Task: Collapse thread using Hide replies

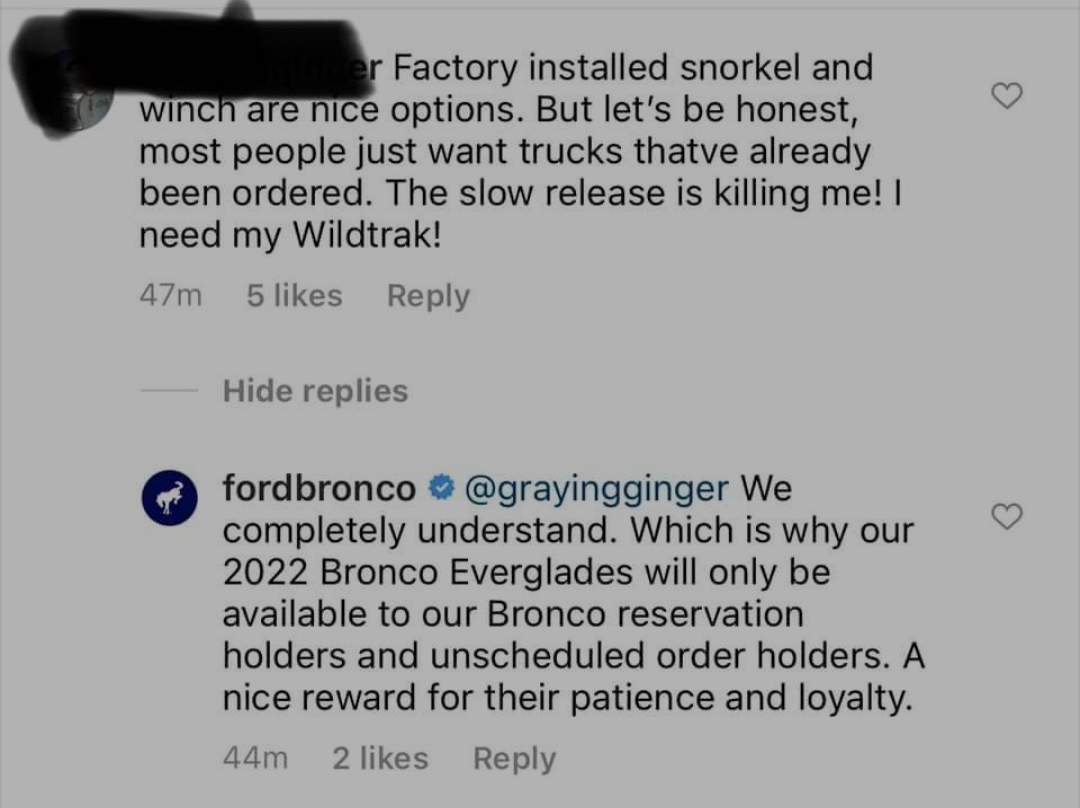Action: click(315, 391)
